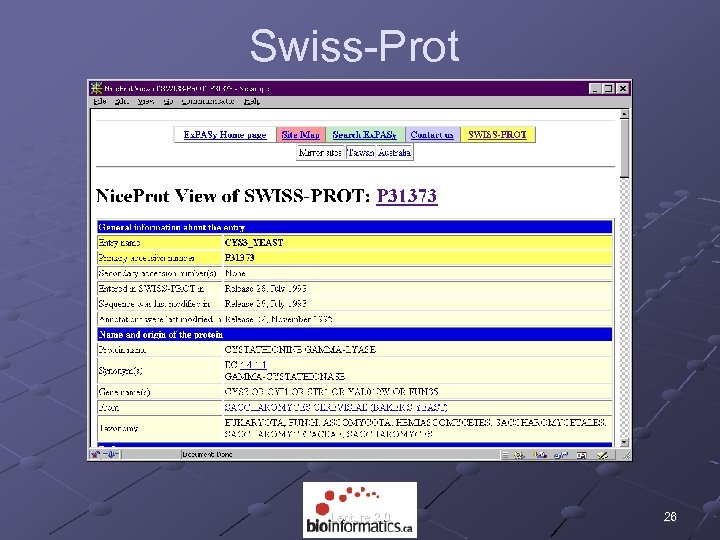The width and height of the screenshot is (720, 540).
Task: Open accession P31373 heading link
Action: click(407, 196)
